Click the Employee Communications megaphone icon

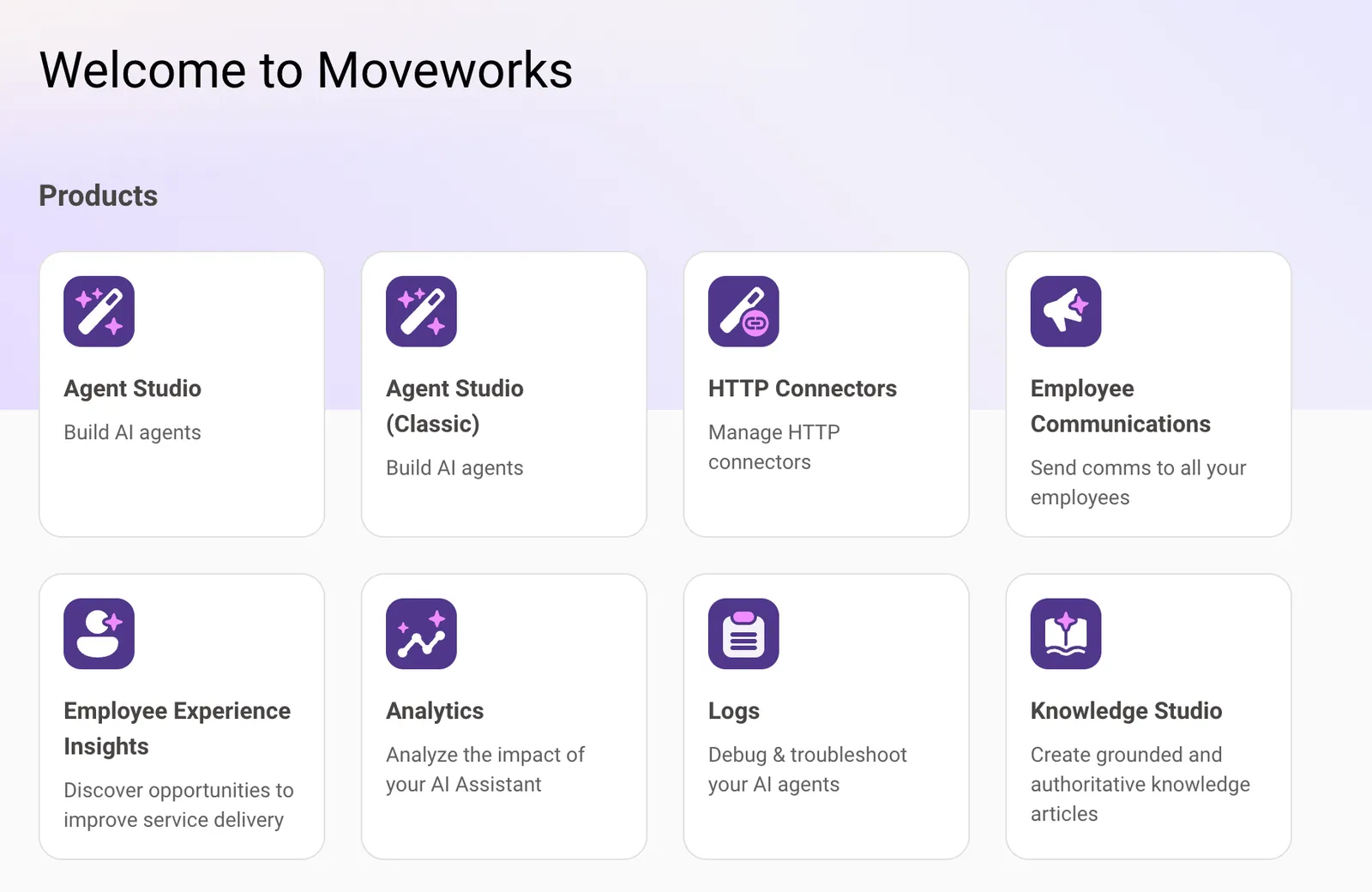(1066, 311)
